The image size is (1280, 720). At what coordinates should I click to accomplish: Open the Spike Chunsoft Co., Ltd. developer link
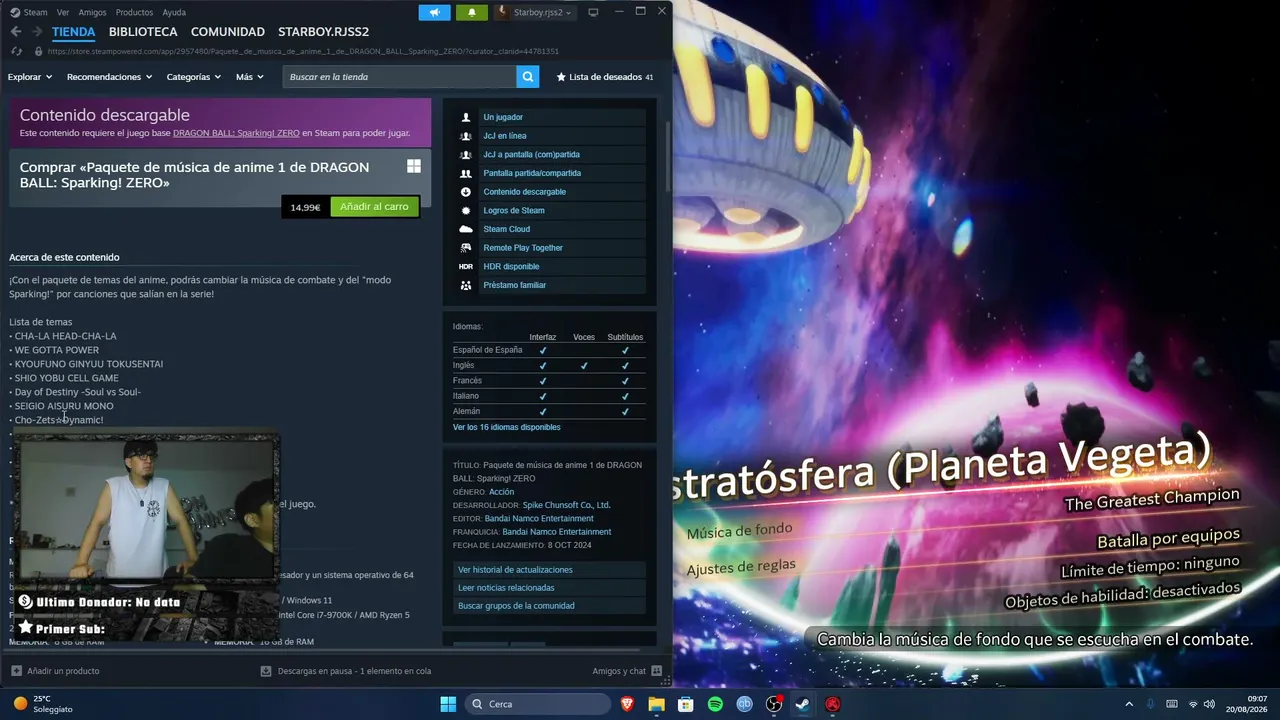[x=566, y=505]
